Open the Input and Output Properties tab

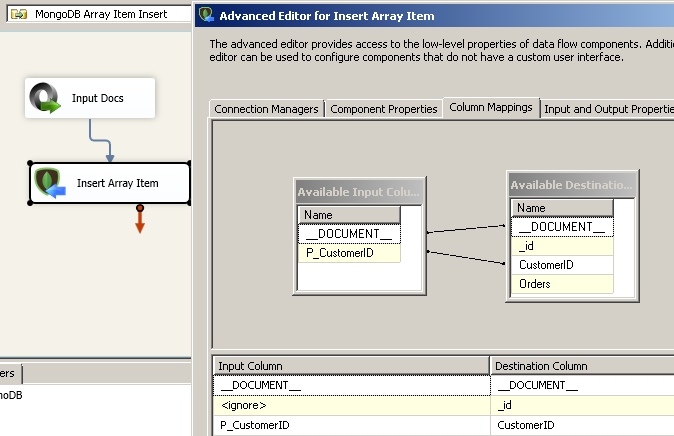tap(607, 109)
